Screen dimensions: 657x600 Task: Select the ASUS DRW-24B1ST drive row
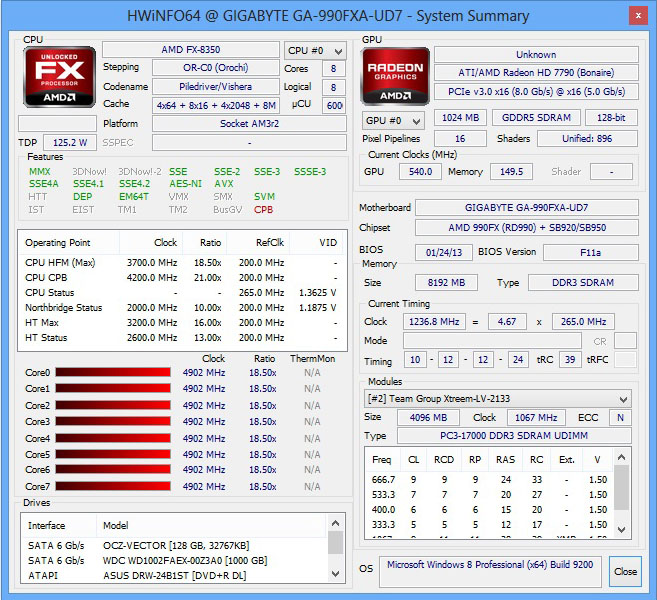(175, 575)
